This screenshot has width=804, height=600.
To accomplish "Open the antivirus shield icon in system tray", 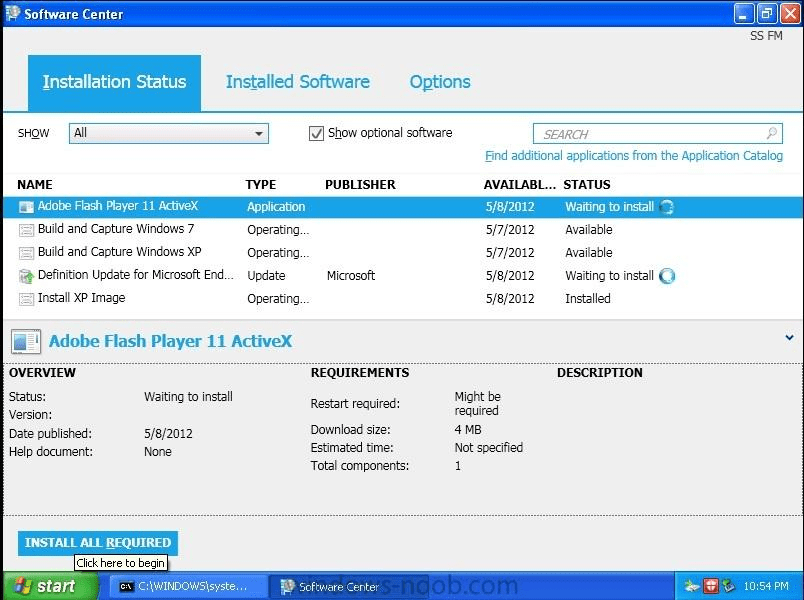I will click(x=710, y=586).
